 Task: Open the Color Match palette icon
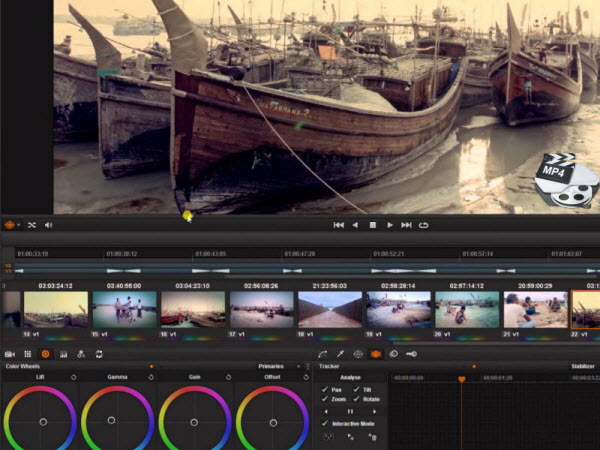point(28,354)
